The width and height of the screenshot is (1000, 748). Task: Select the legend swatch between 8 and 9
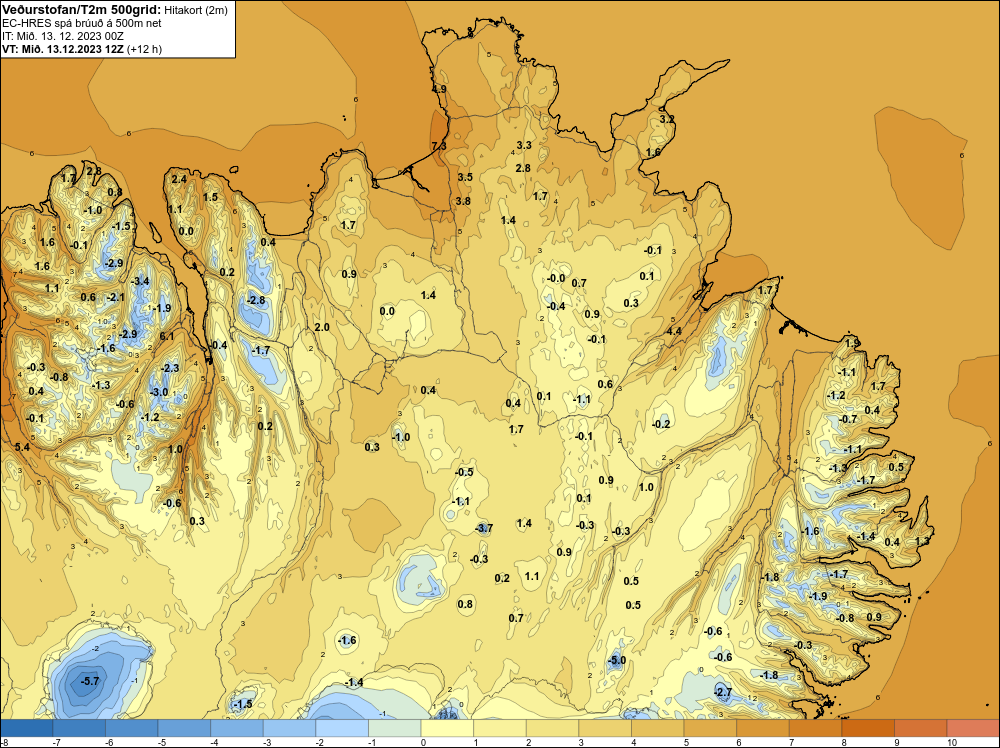pyautogui.click(x=868, y=728)
